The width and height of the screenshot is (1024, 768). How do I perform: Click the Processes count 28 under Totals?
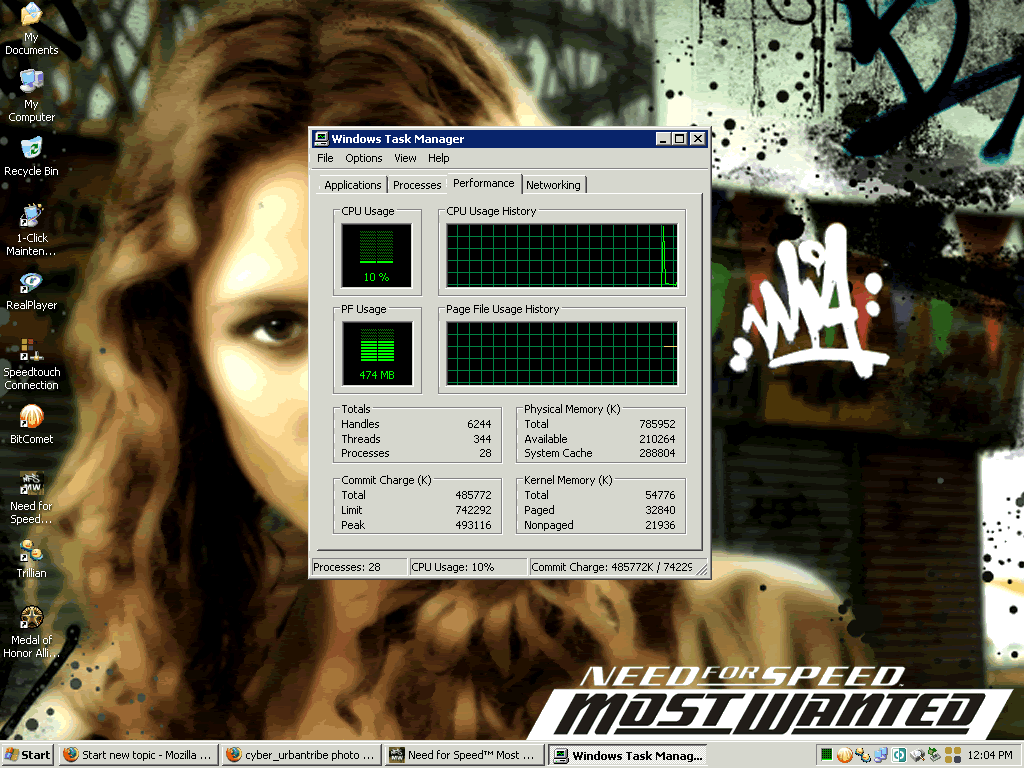[x=485, y=453]
